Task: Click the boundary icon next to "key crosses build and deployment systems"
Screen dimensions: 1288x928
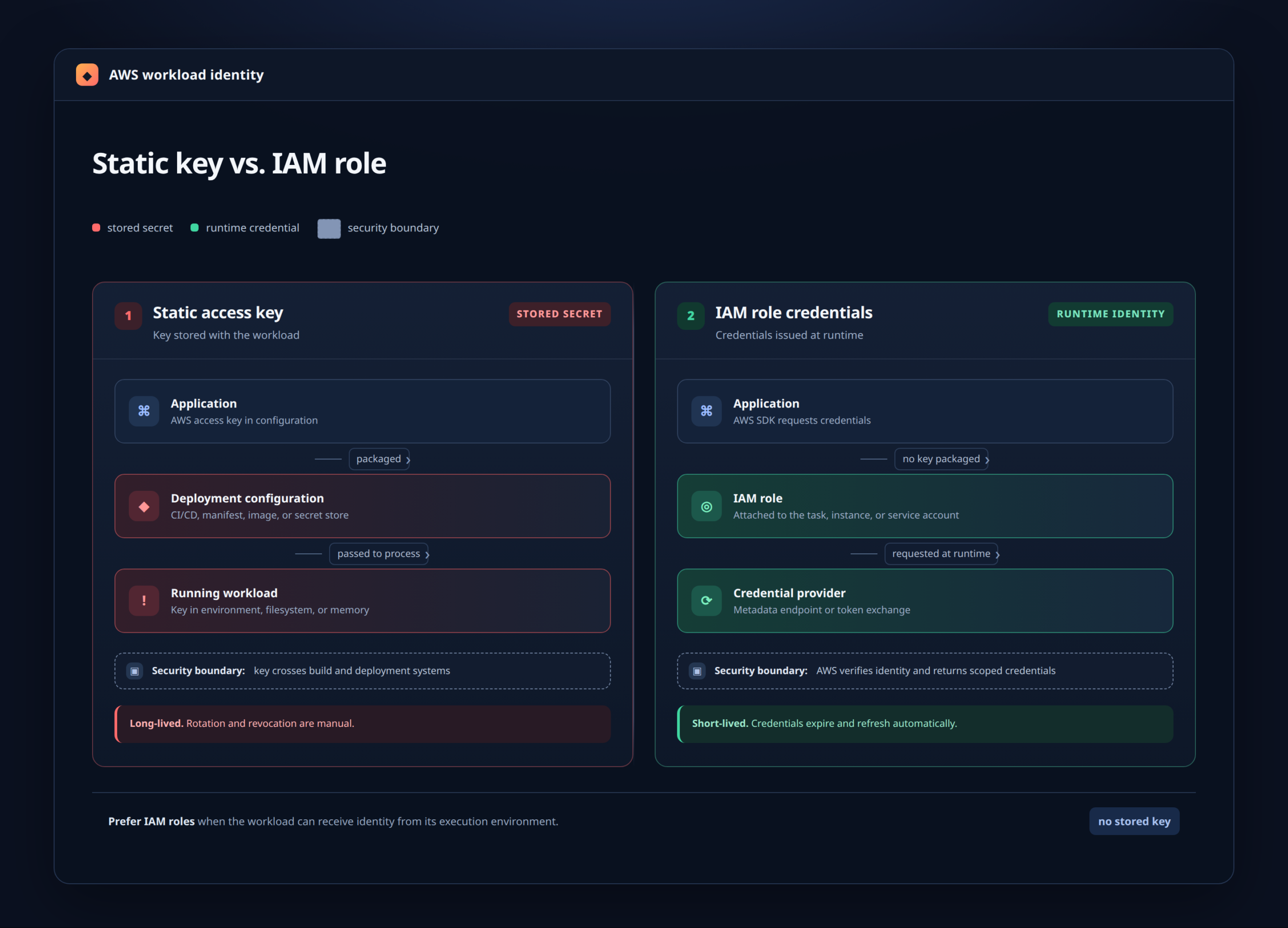Action: pos(135,671)
